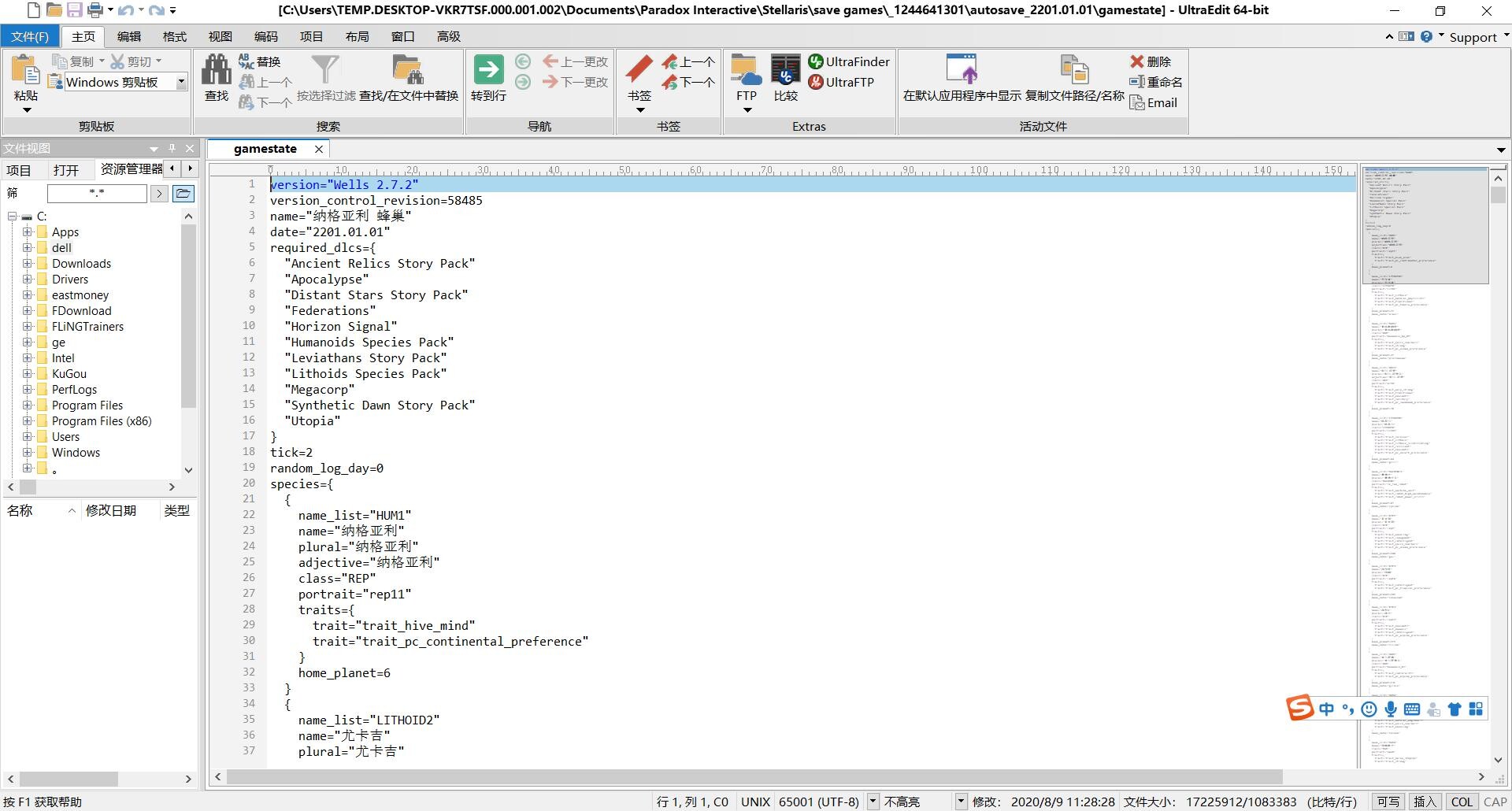Click the Find binoculars icon

point(216,71)
